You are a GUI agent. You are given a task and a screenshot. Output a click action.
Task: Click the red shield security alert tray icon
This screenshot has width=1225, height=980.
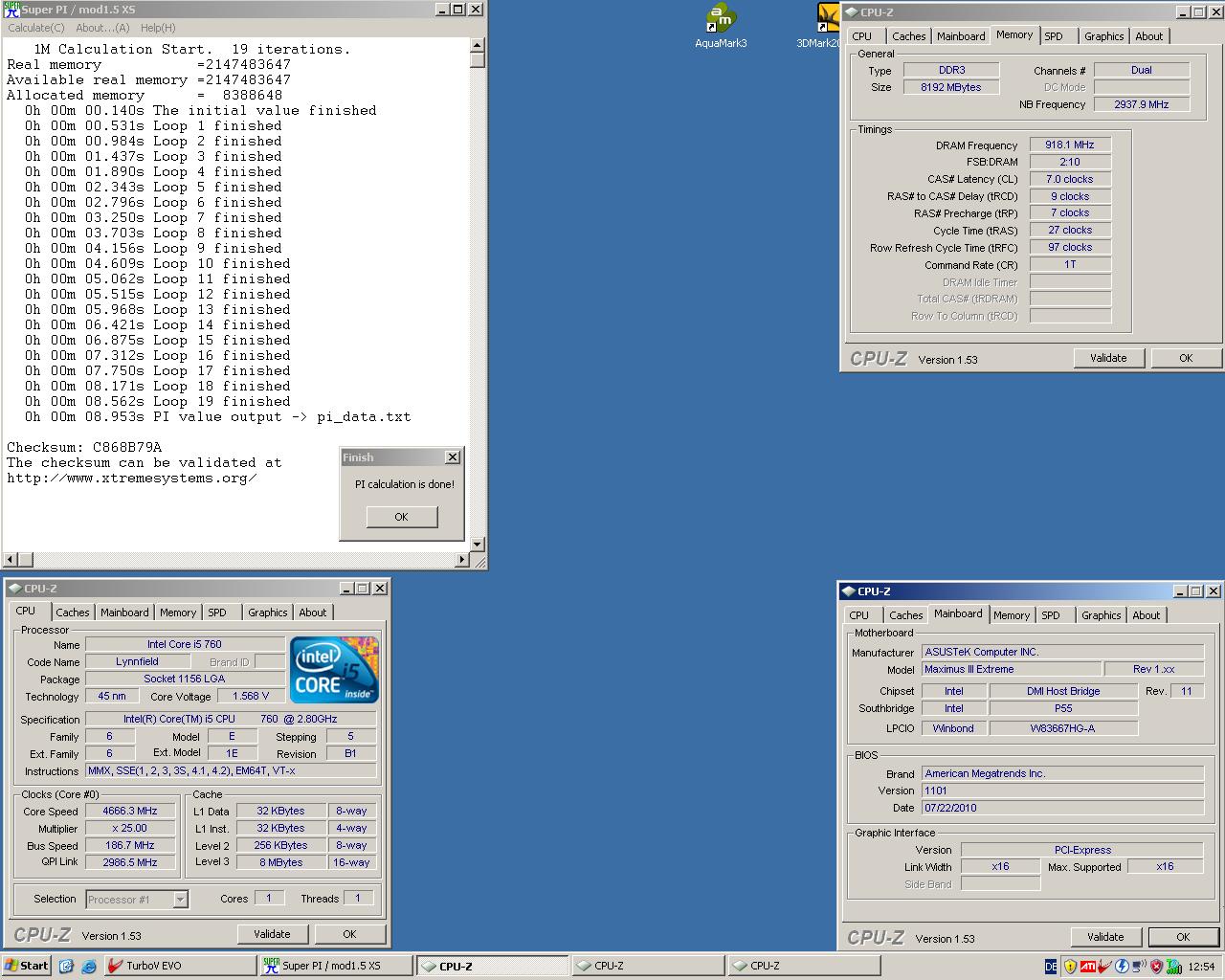[1156, 967]
